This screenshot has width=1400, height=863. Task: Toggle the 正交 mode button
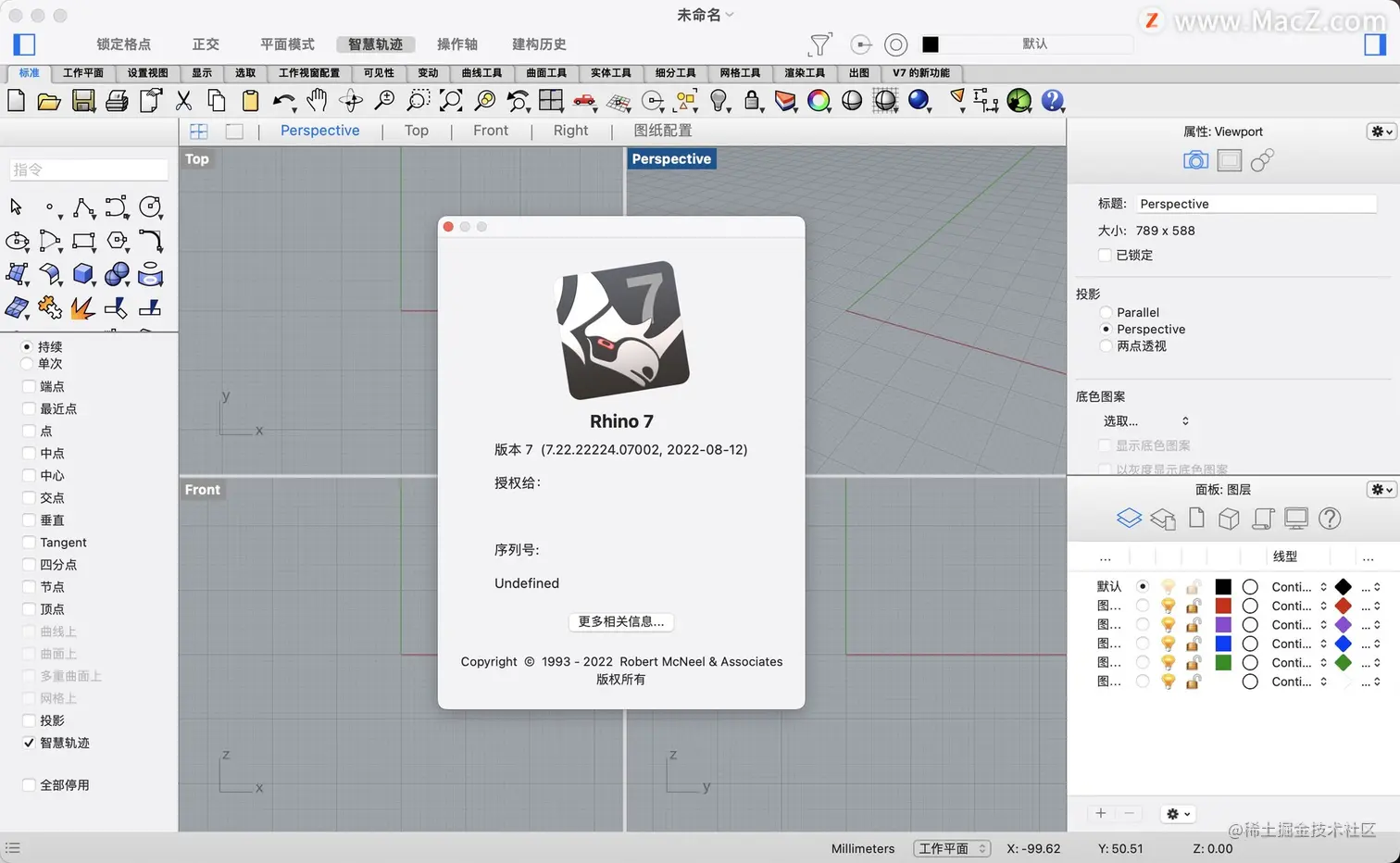coord(206,44)
